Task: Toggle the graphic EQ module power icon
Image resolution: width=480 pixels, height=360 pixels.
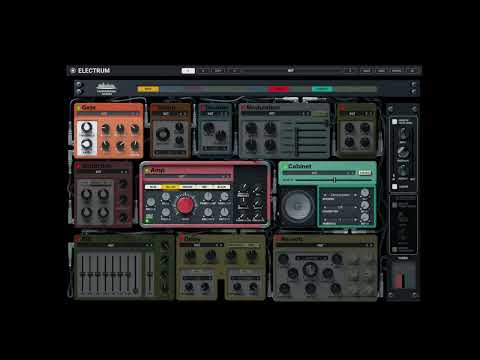Action: coord(78,239)
